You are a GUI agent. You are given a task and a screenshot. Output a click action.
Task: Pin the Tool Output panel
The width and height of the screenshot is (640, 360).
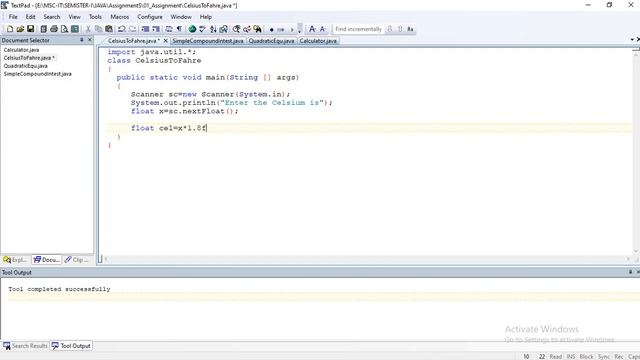[x=630, y=272]
